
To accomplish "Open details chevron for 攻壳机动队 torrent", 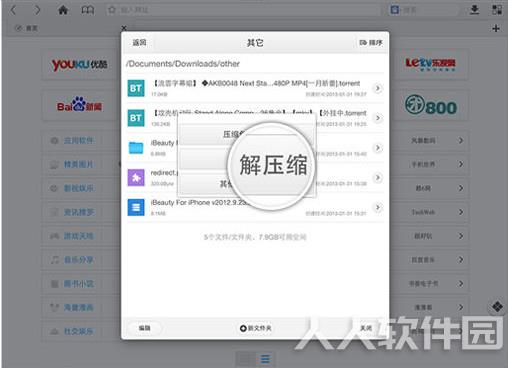I will [x=377, y=118].
